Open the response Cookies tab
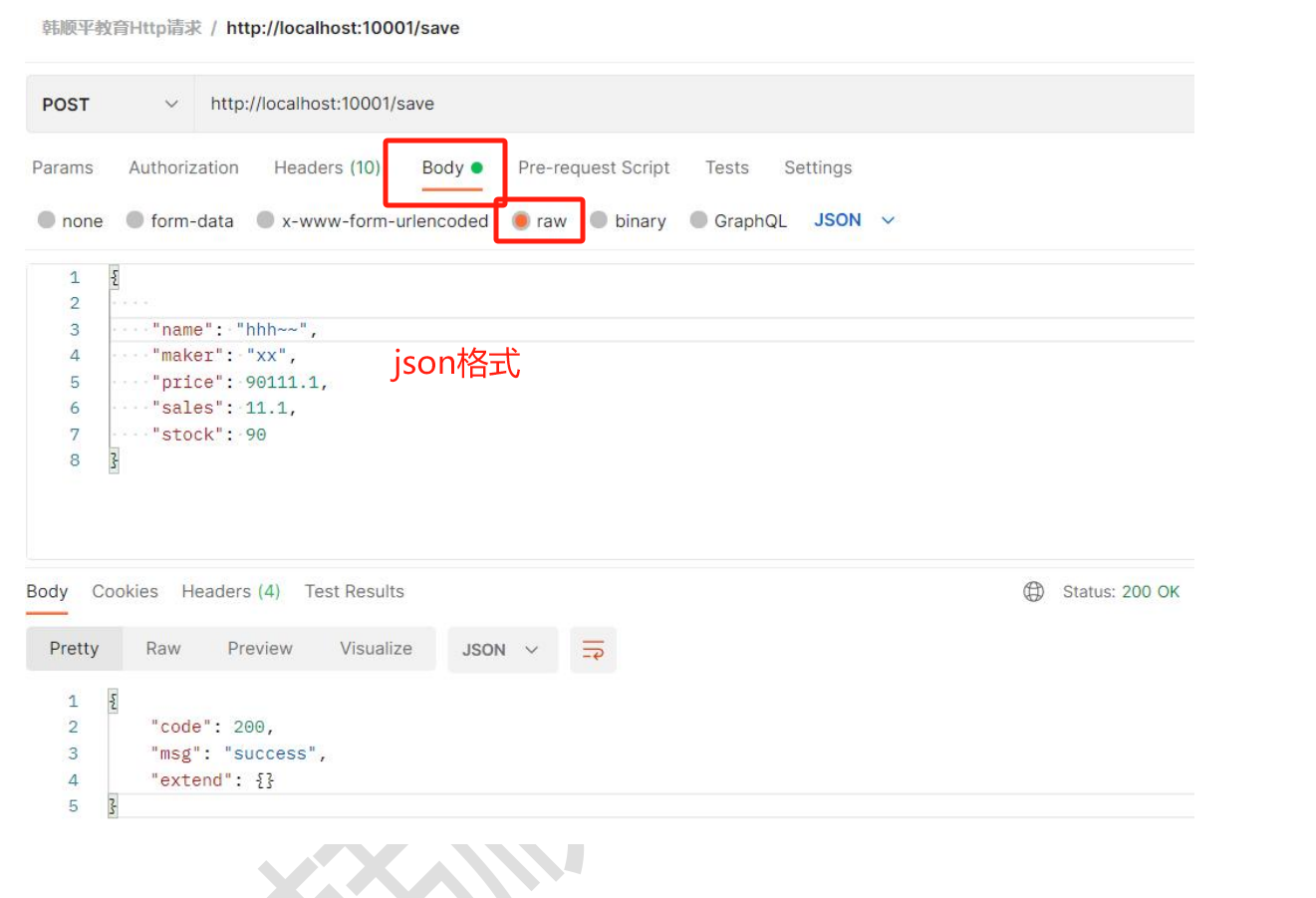 [x=126, y=592]
